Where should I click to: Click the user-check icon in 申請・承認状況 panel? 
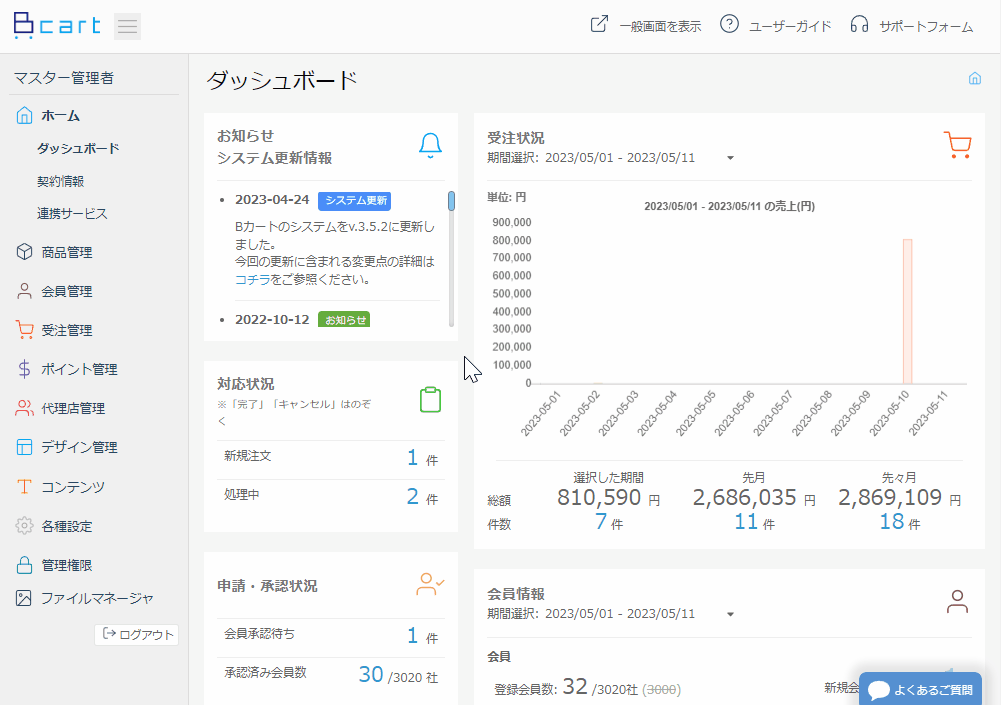[x=430, y=584]
